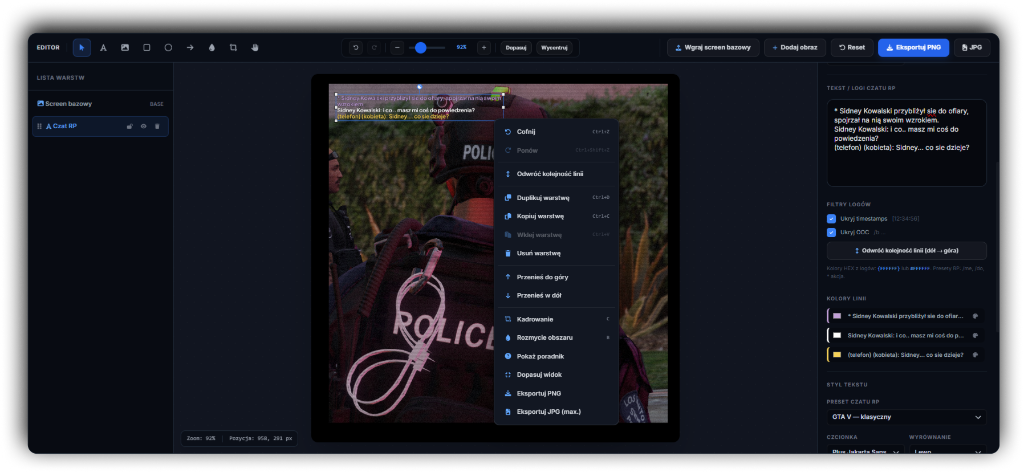The image size is (1024, 473).
Task: Open GTA V — klasyczny preset dropdown
Action: tap(906, 417)
